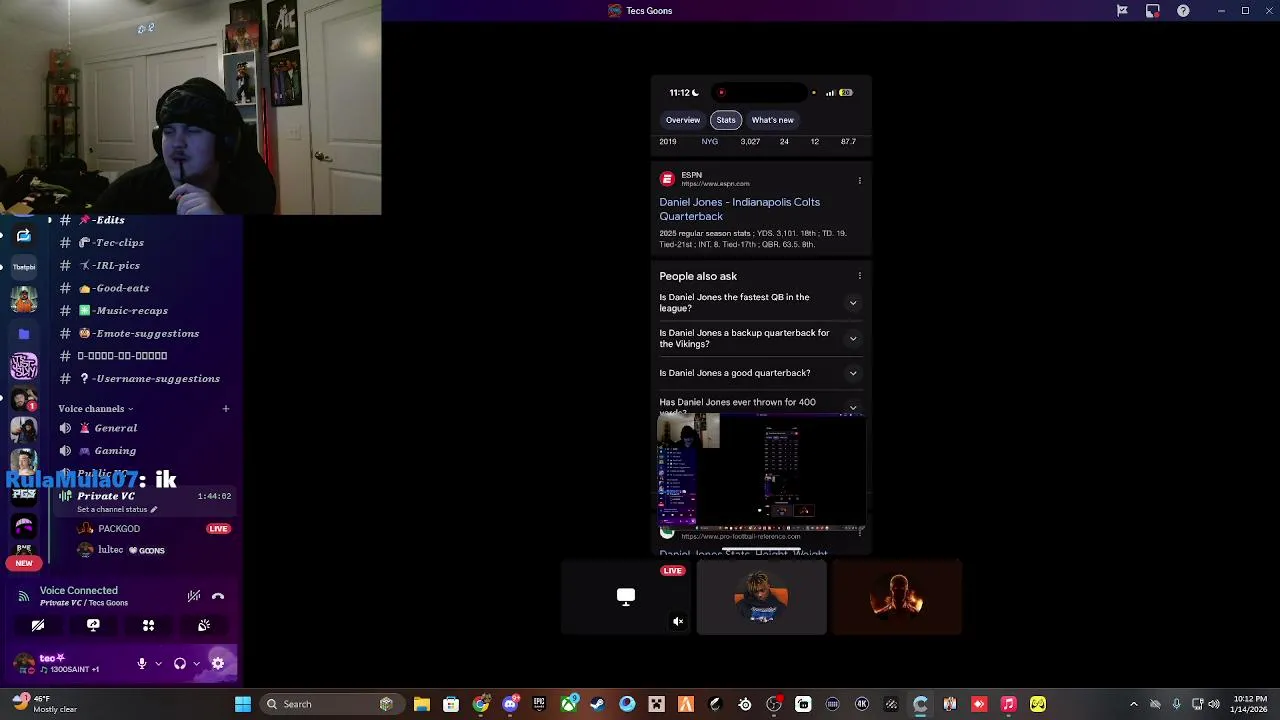The height and width of the screenshot is (720, 1280).
Task: Launch Epic Games from taskbar
Action: tap(539, 704)
